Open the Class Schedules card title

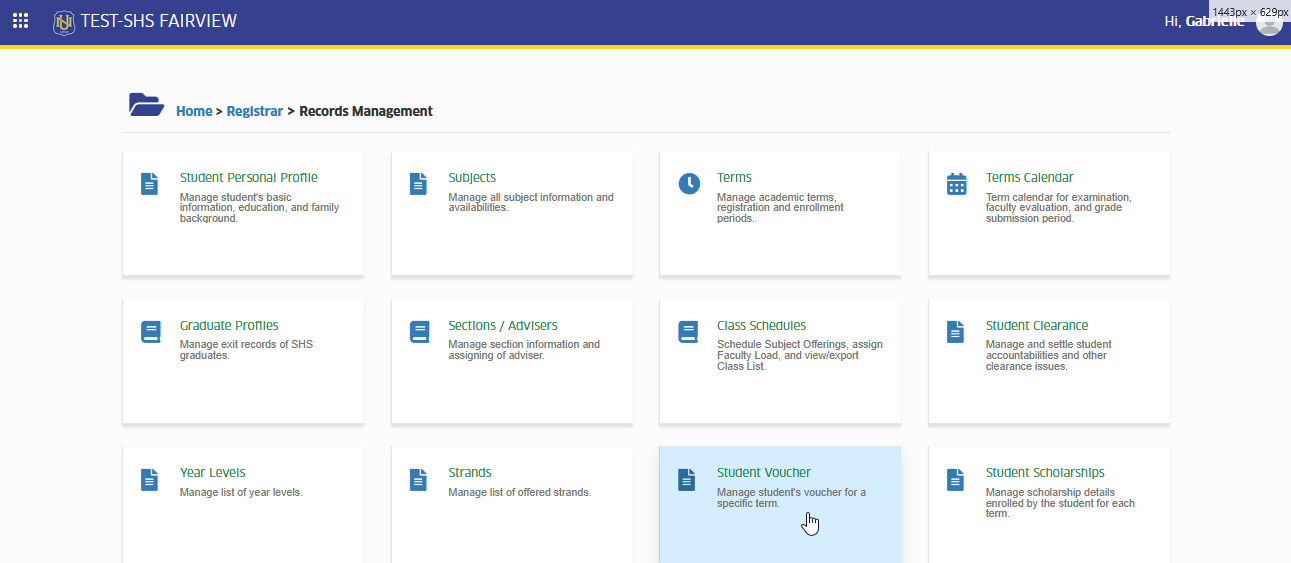click(x=761, y=326)
